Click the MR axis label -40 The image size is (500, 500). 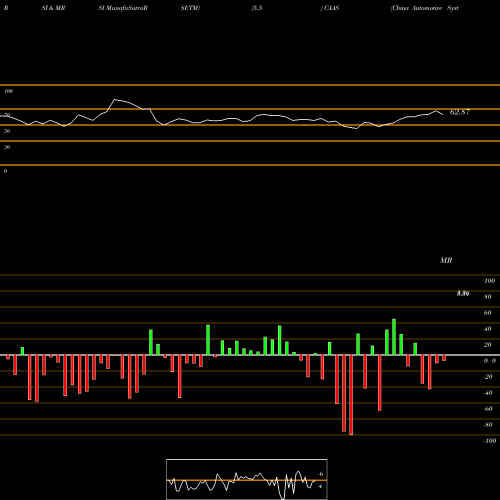tap(488, 393)
